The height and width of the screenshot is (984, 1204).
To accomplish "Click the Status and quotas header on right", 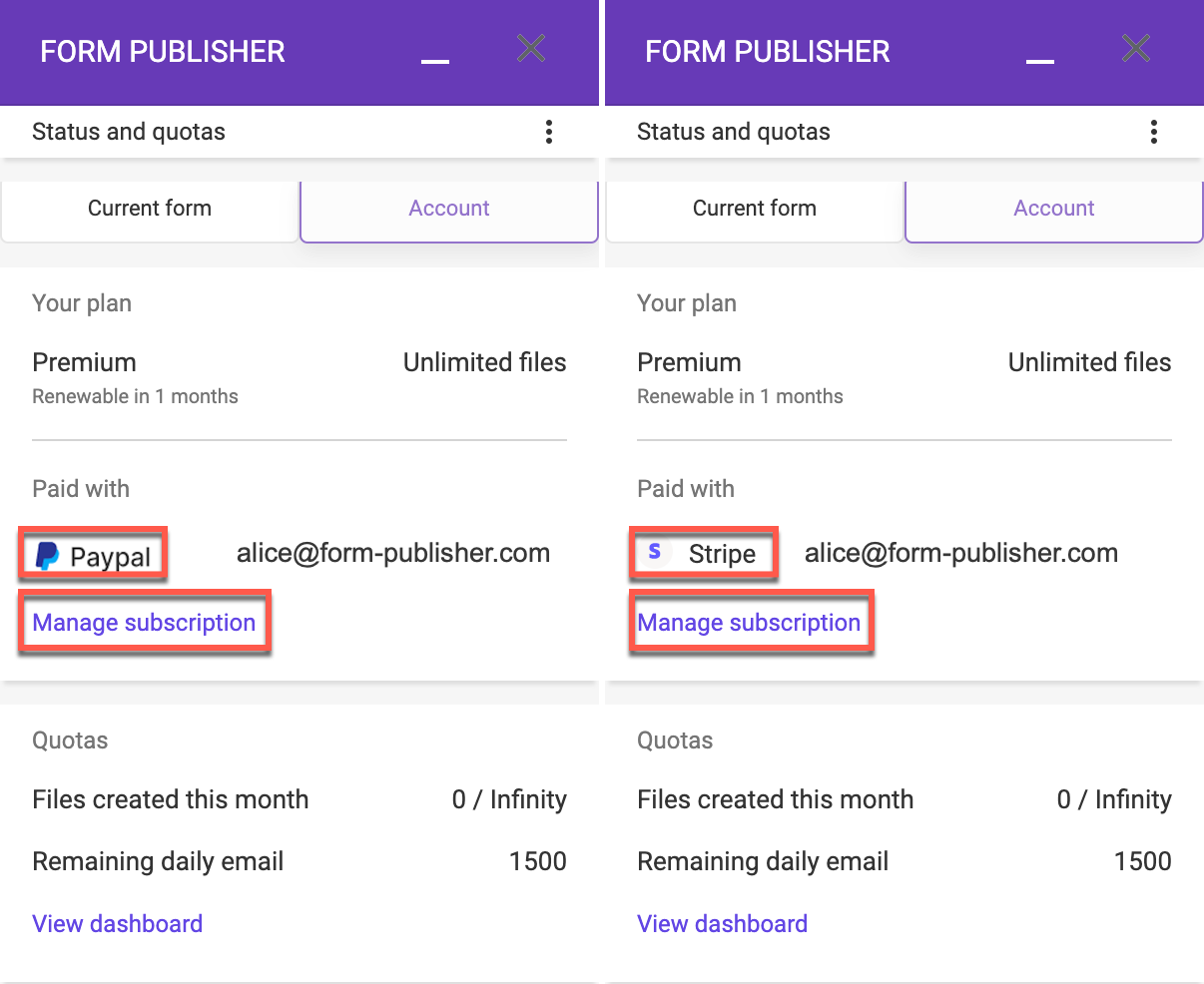I will coord(734,132).
